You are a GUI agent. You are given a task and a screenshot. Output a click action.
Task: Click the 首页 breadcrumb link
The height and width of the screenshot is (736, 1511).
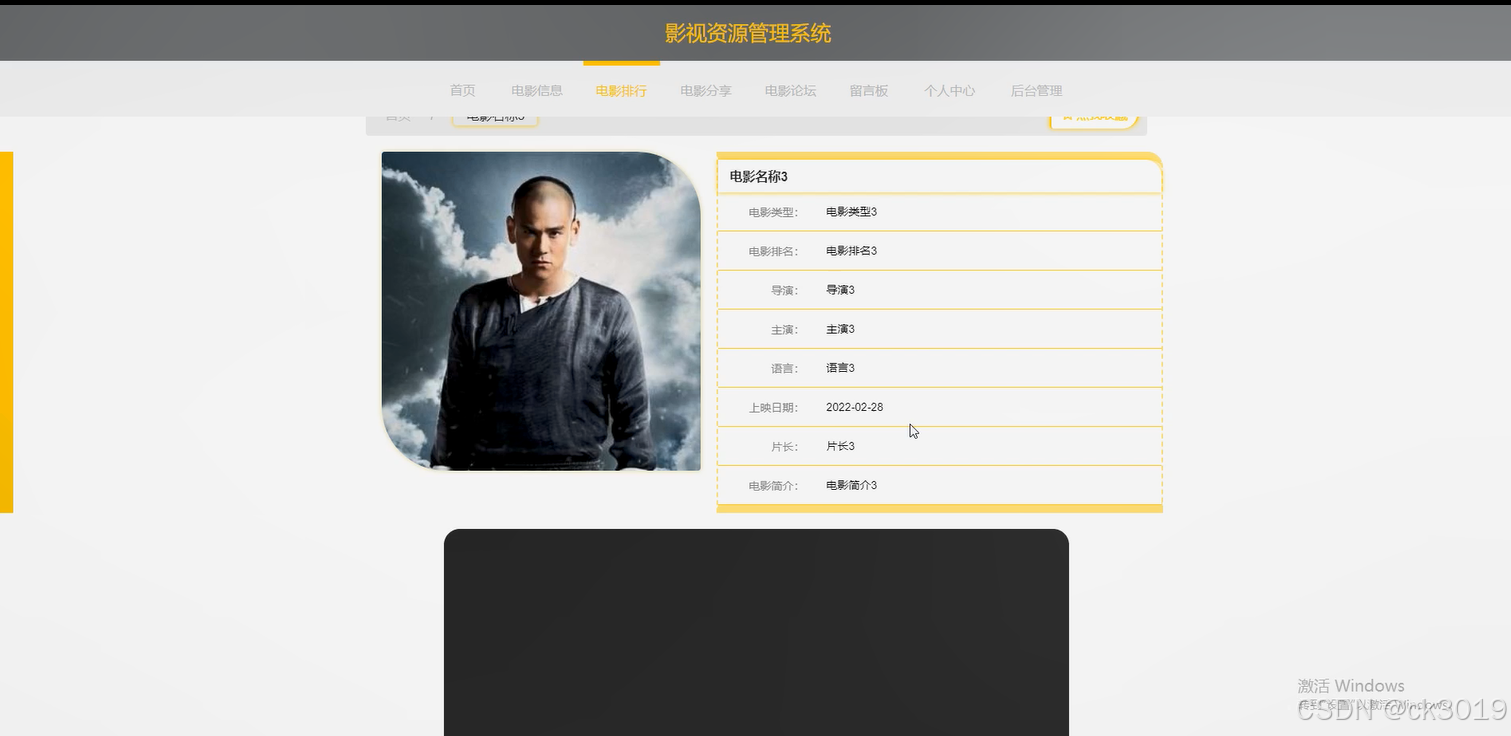point(398,118)
